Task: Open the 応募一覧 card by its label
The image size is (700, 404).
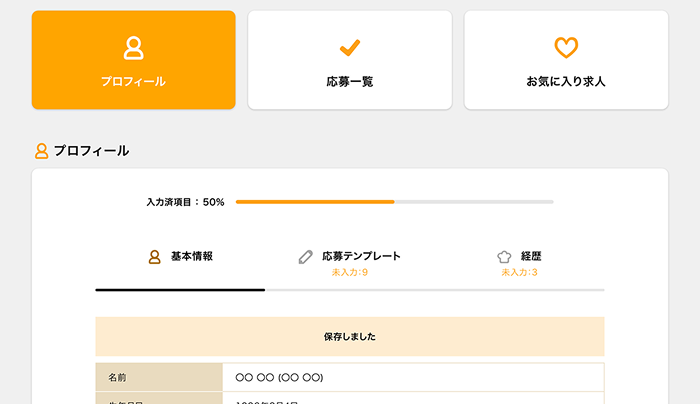Action: [349, 82]
